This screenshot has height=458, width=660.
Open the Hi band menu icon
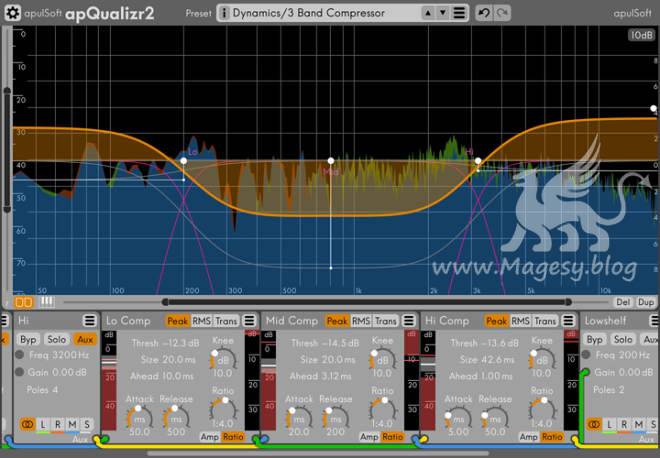pos(89,321)
